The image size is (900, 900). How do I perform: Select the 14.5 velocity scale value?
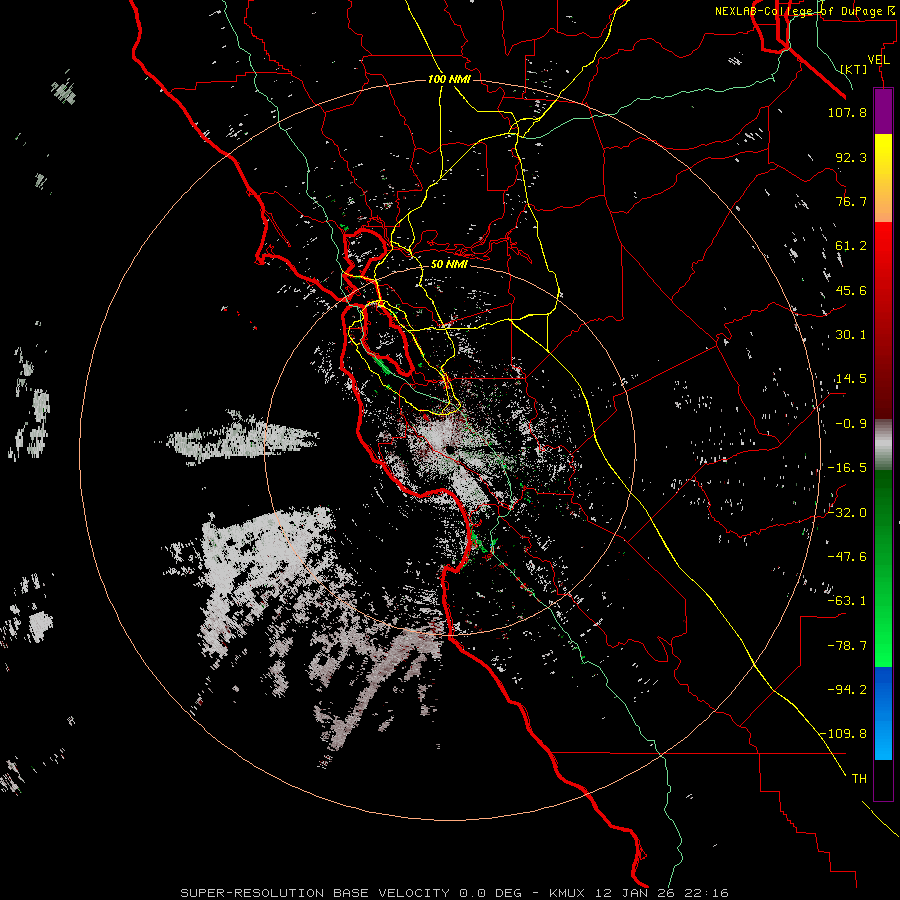[x=851, y=379]
